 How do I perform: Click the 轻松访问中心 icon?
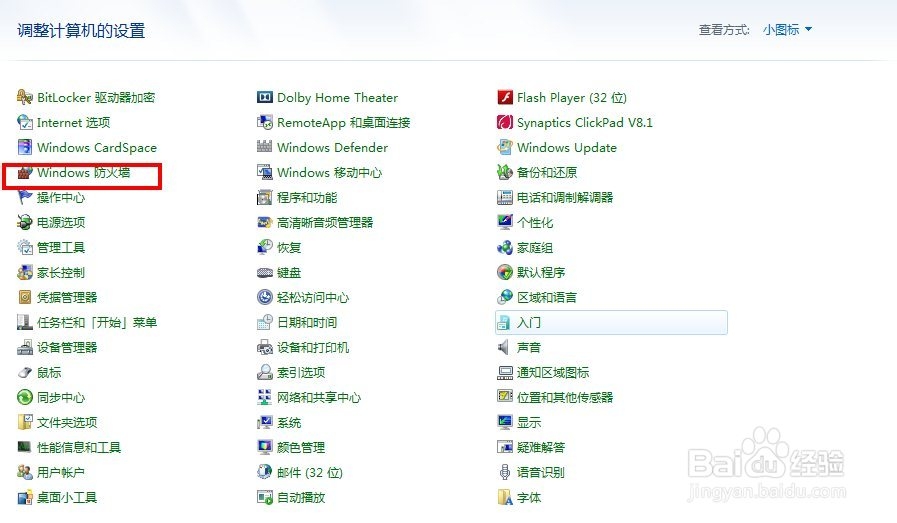click(x=265, y=298)
